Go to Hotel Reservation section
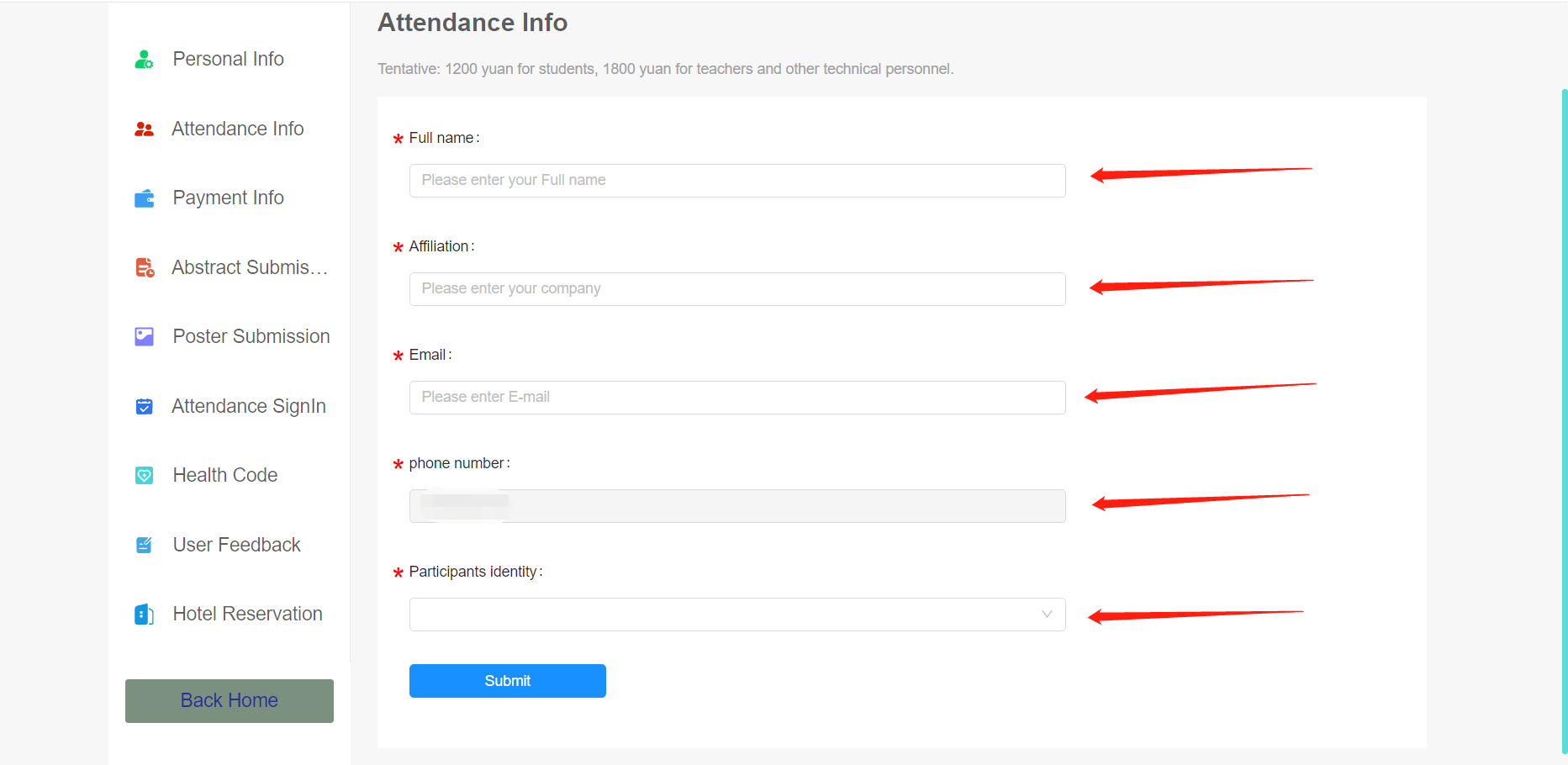Image resolution: width=1568 pixels, height=765 pixels. tap(247, 615)
